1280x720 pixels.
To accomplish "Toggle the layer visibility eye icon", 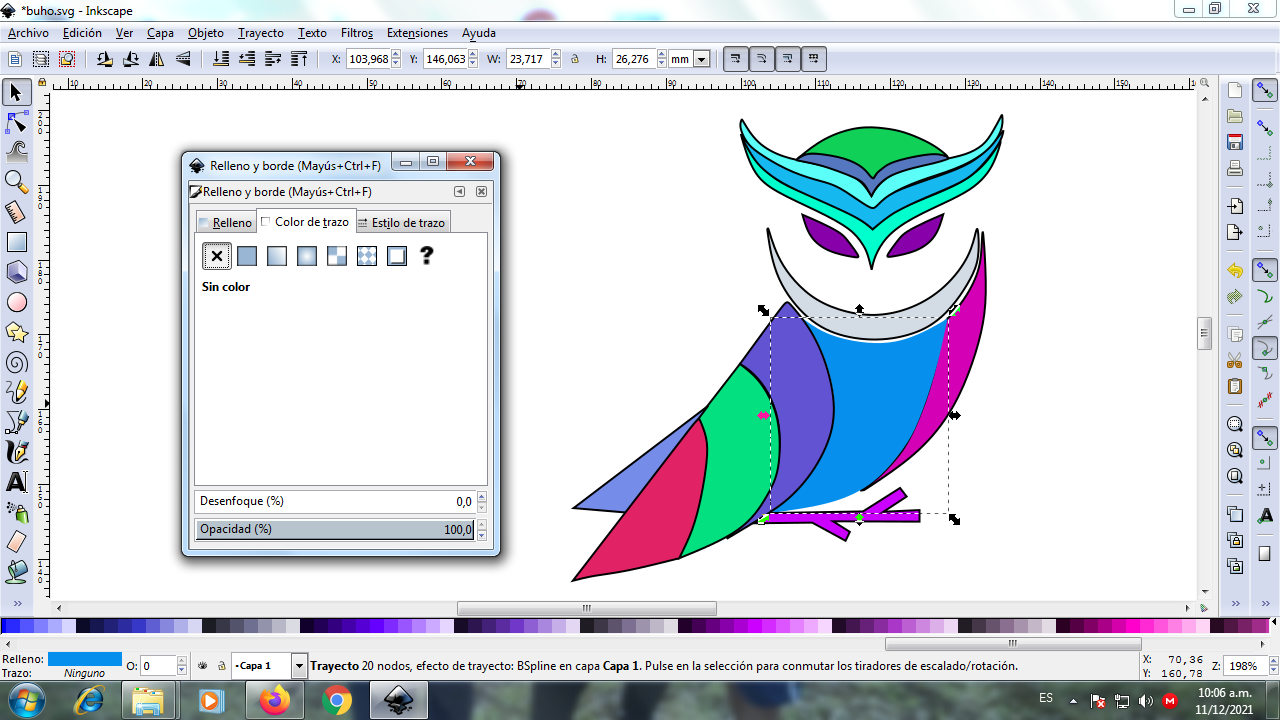I will pos(201,665).
